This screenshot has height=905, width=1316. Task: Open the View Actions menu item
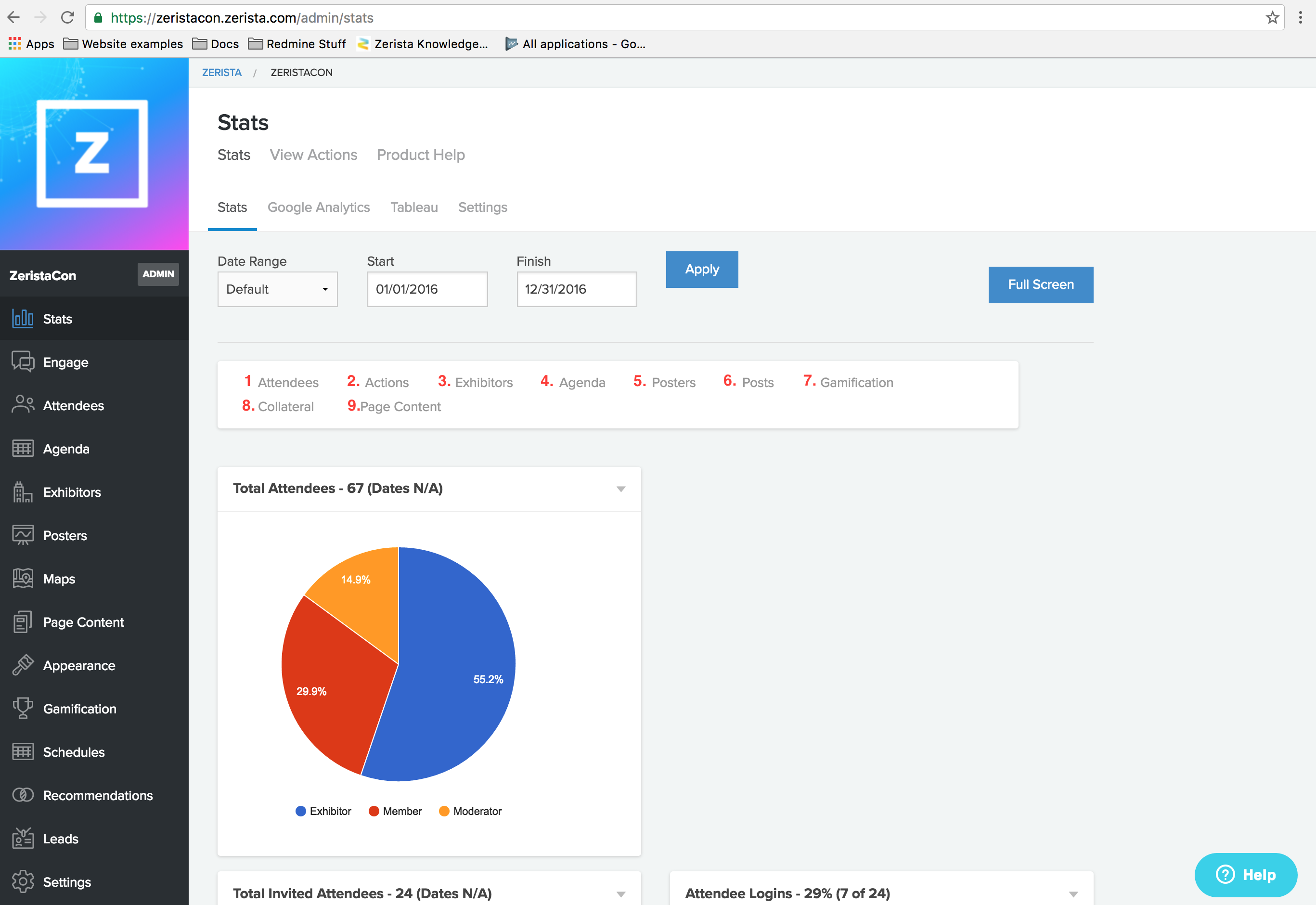point(313,155)
